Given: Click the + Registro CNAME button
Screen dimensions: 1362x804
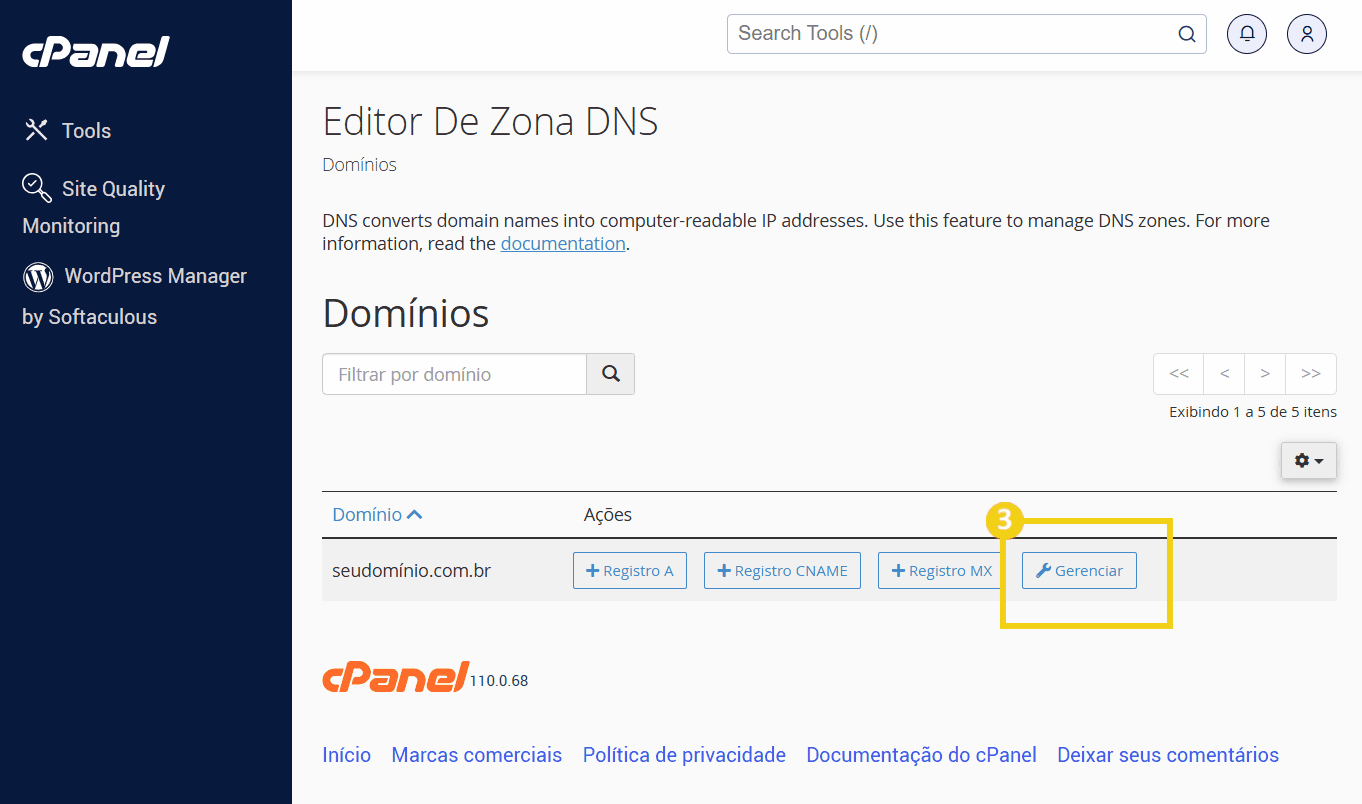Looking at the screenshot, I should pos(782,570).
